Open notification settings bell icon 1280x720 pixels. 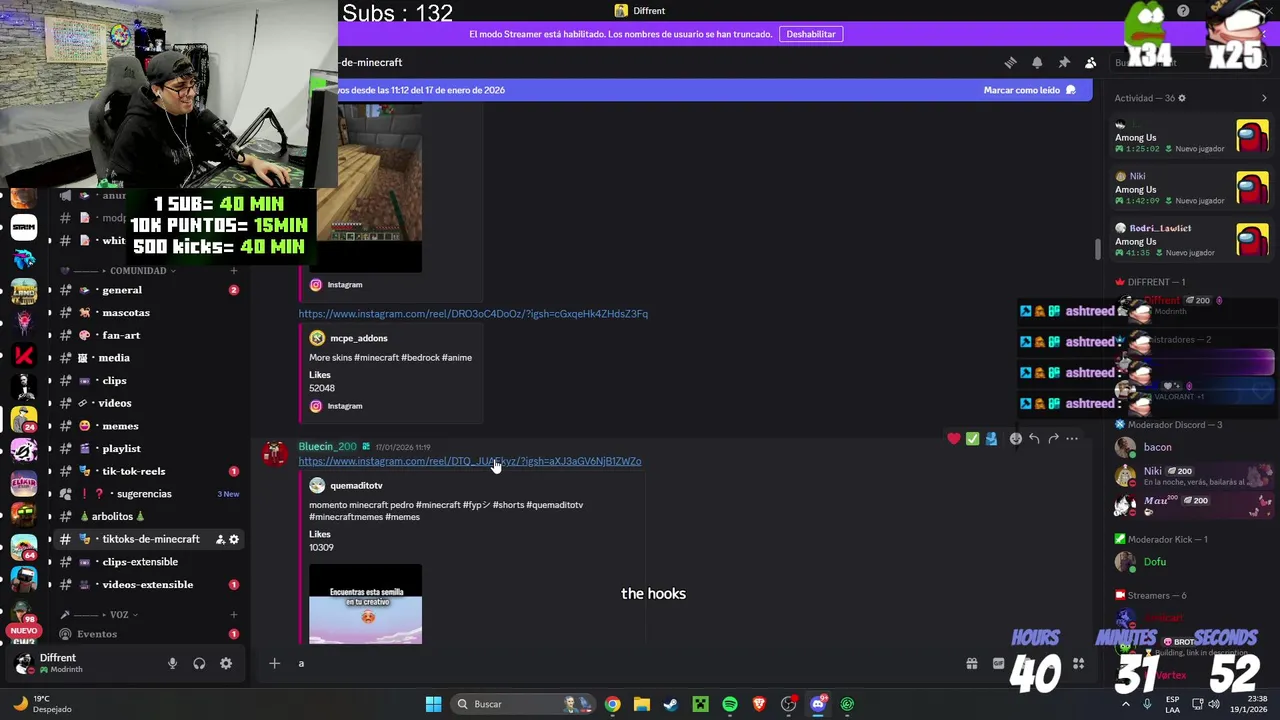1037,62
